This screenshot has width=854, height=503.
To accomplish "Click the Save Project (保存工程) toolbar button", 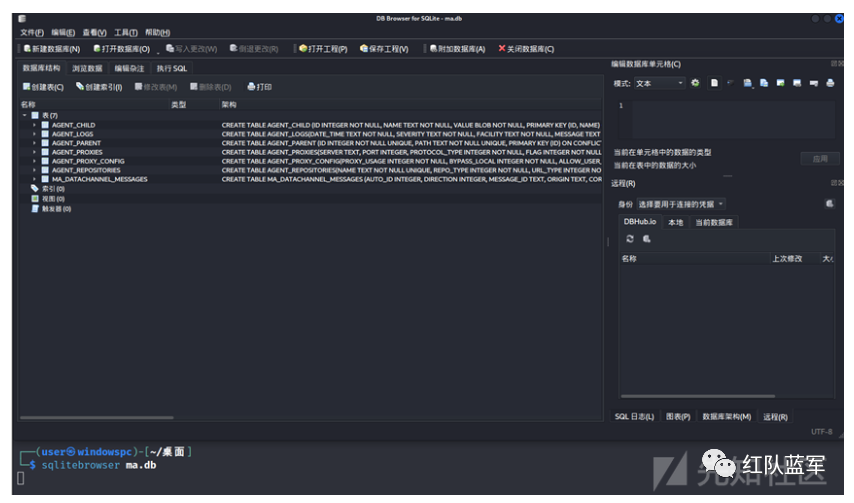I will (x=384, y=49).
